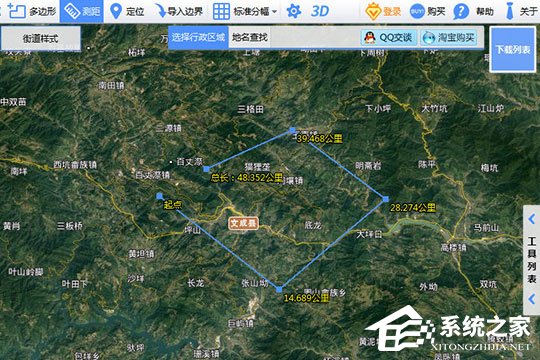Screen dimensions: 540x360
Task: Open the 购买 buy option
Action: coord(427,11)
